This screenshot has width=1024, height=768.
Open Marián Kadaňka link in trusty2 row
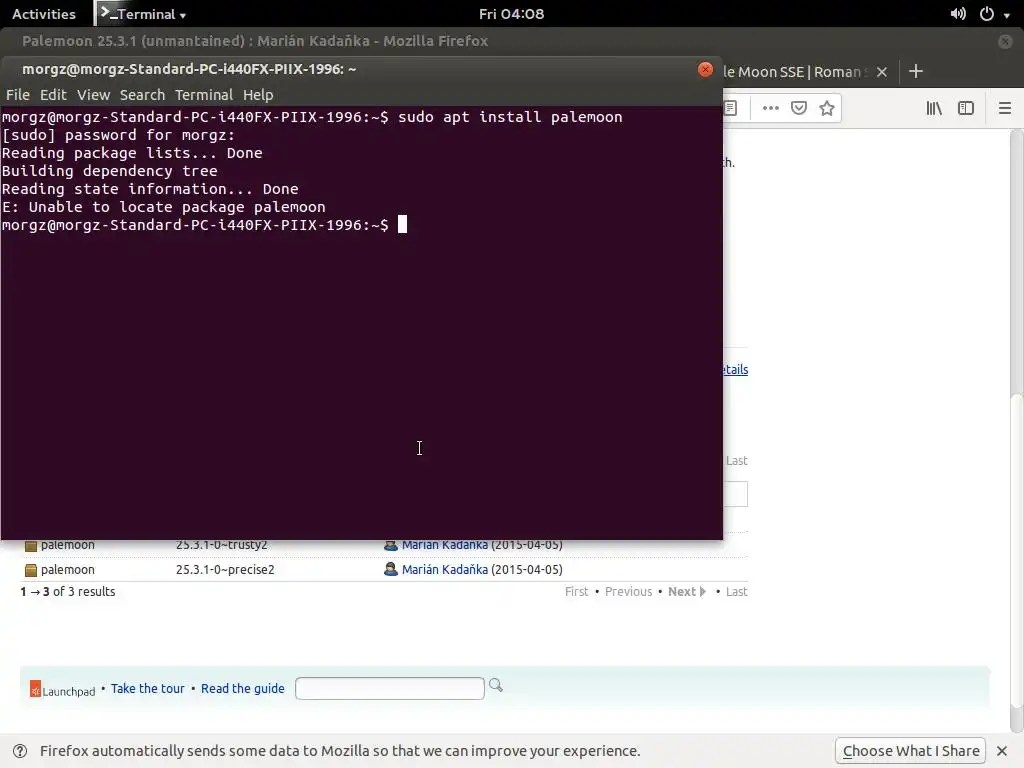coord(445,545)
